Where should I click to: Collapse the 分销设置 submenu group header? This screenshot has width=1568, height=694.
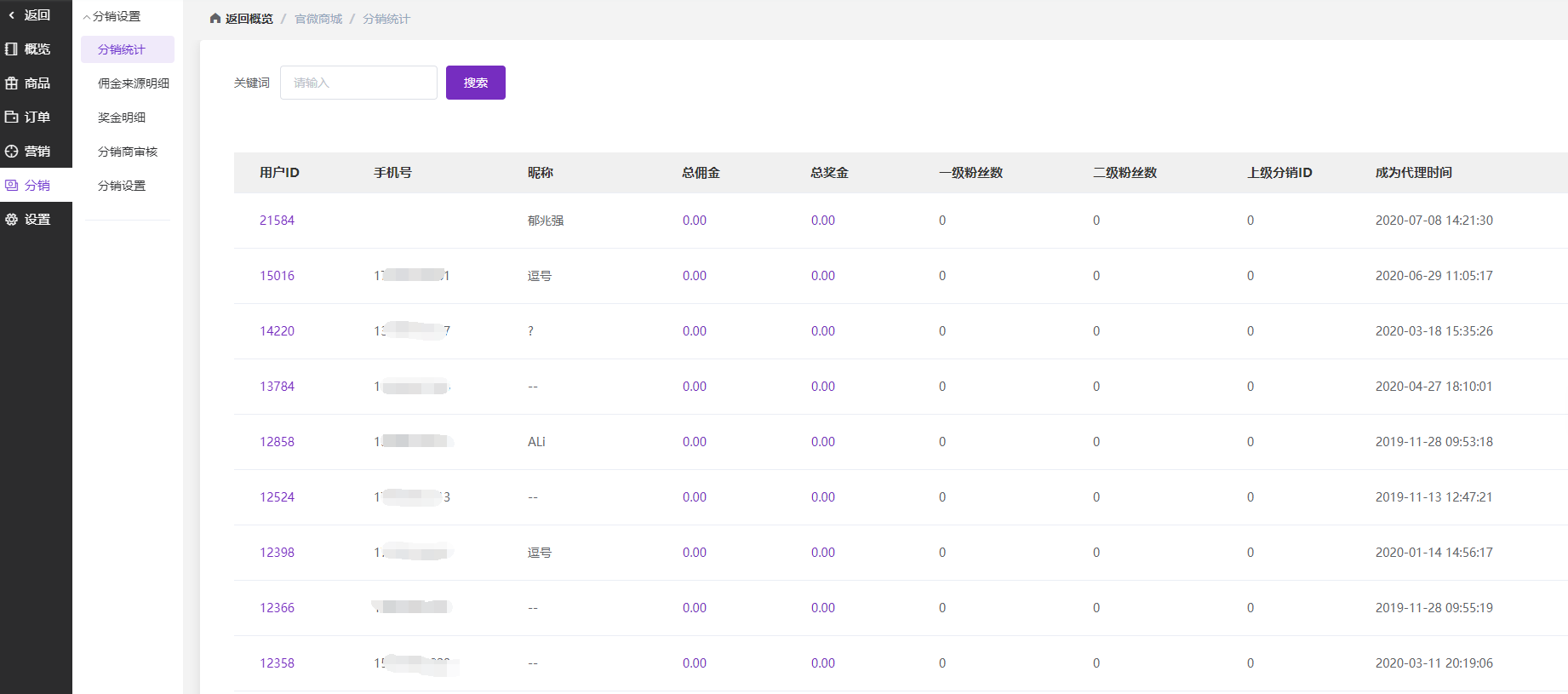112,16
